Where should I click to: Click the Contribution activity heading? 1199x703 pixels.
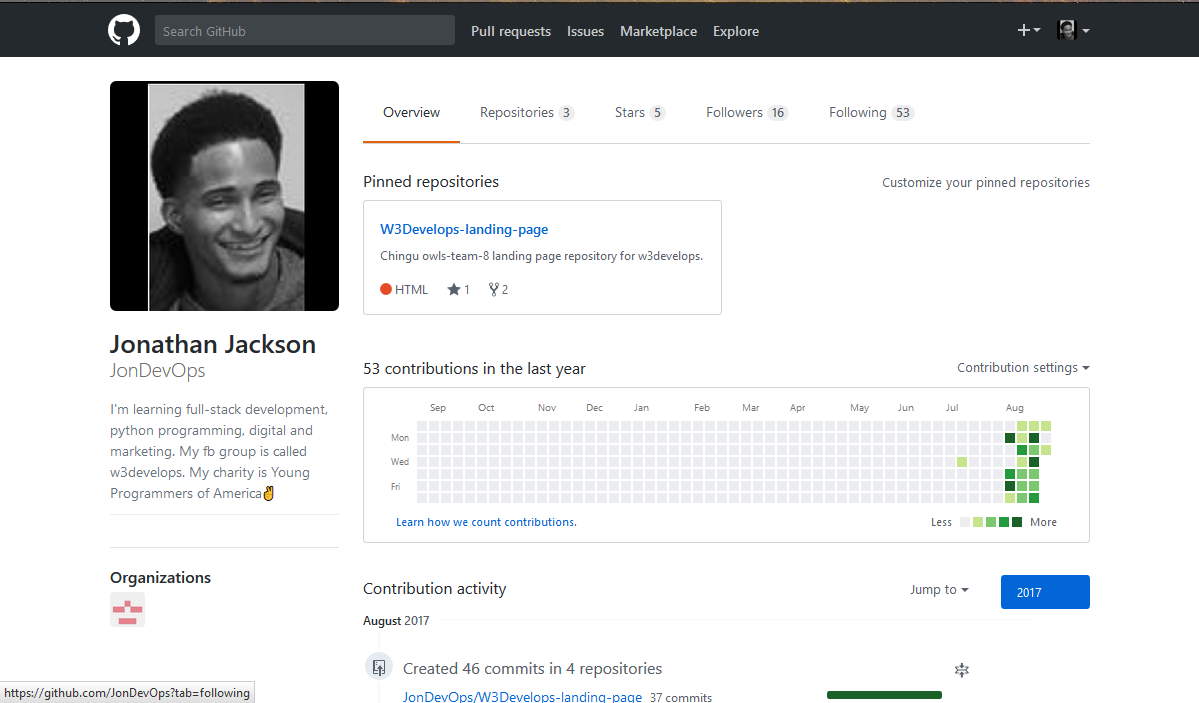coord(434,589)
